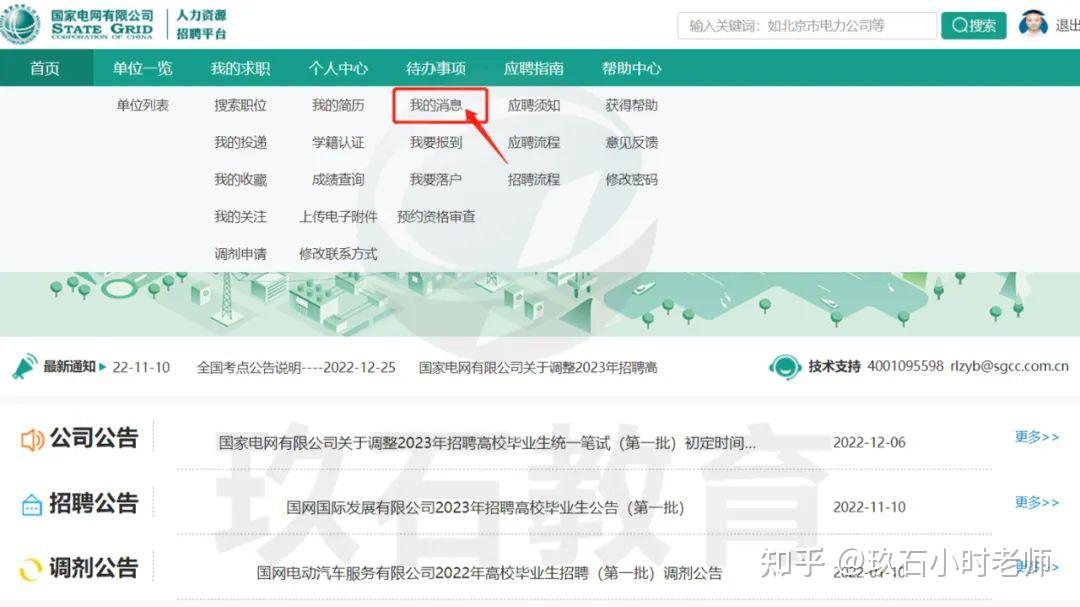Viewport: 1080px width, 607px height.
Task: Open the 国家电网有限公司关于调整2023年招聘高 ticker notice
Action: 538,367
